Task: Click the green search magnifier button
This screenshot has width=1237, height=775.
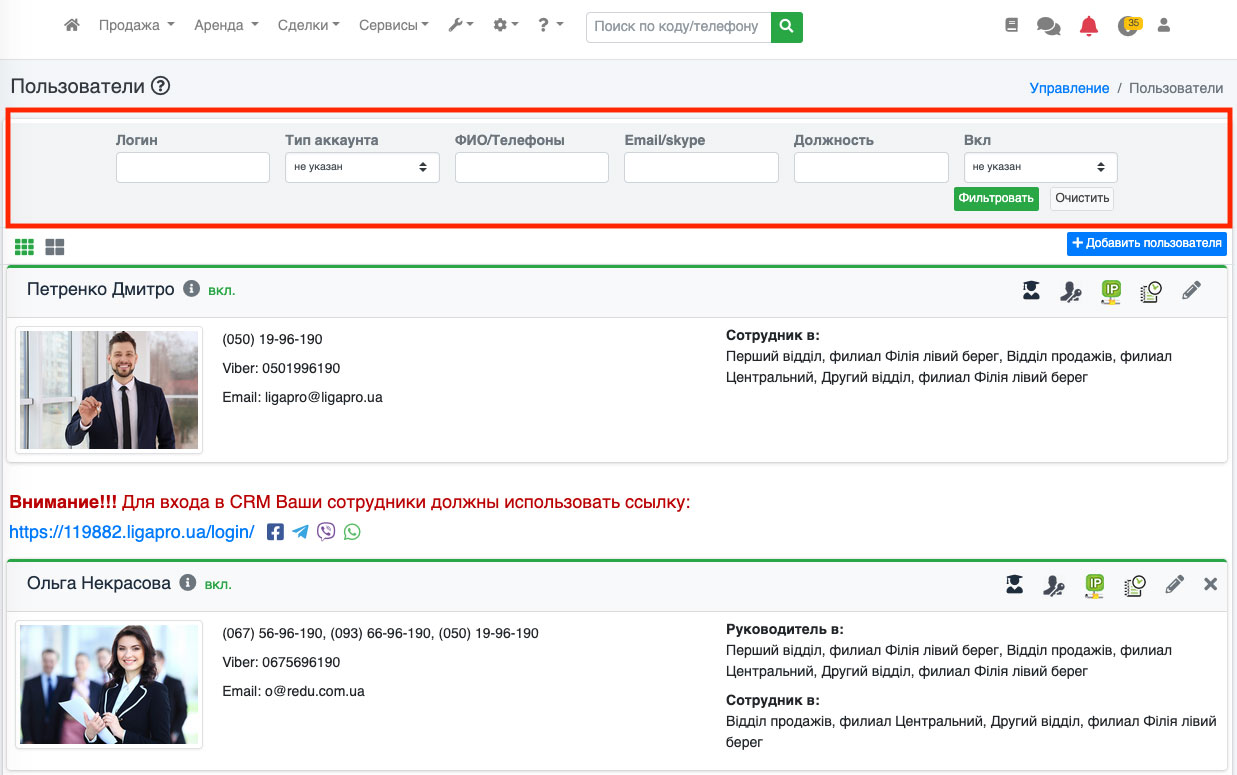Action: coord(787,27)
